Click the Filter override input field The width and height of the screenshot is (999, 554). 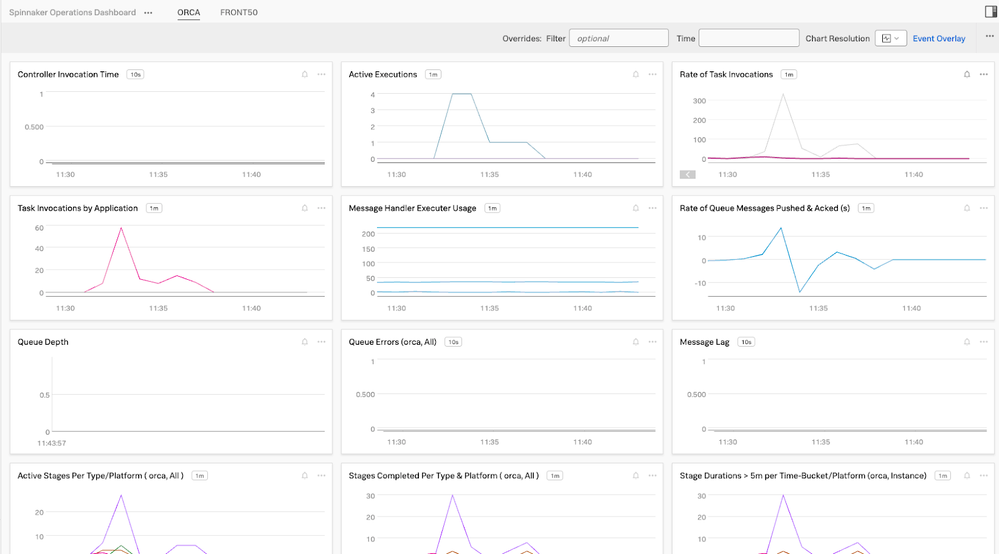click(618, 38)
